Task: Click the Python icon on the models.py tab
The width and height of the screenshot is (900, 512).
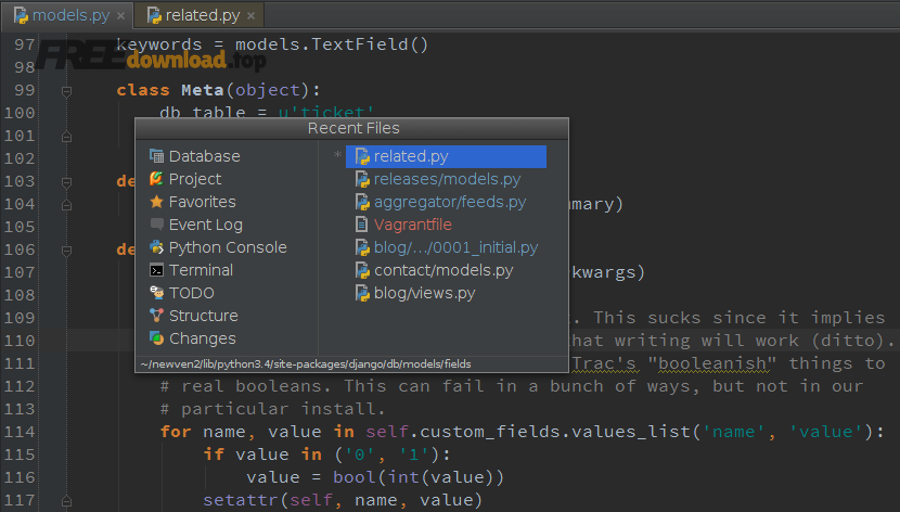Action: pyautogui.click(x=21, y=15)
